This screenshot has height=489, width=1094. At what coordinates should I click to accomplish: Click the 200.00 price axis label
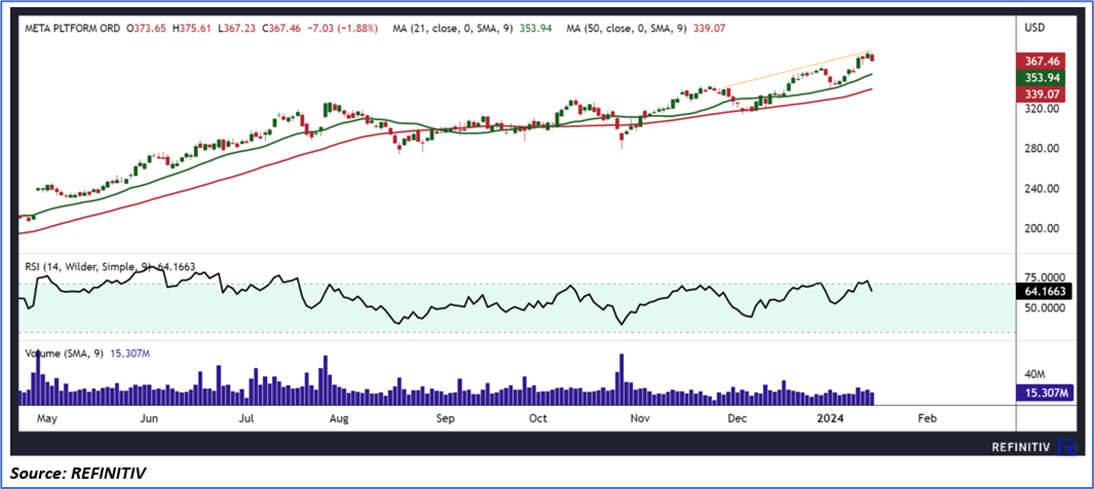(1042, 229)
